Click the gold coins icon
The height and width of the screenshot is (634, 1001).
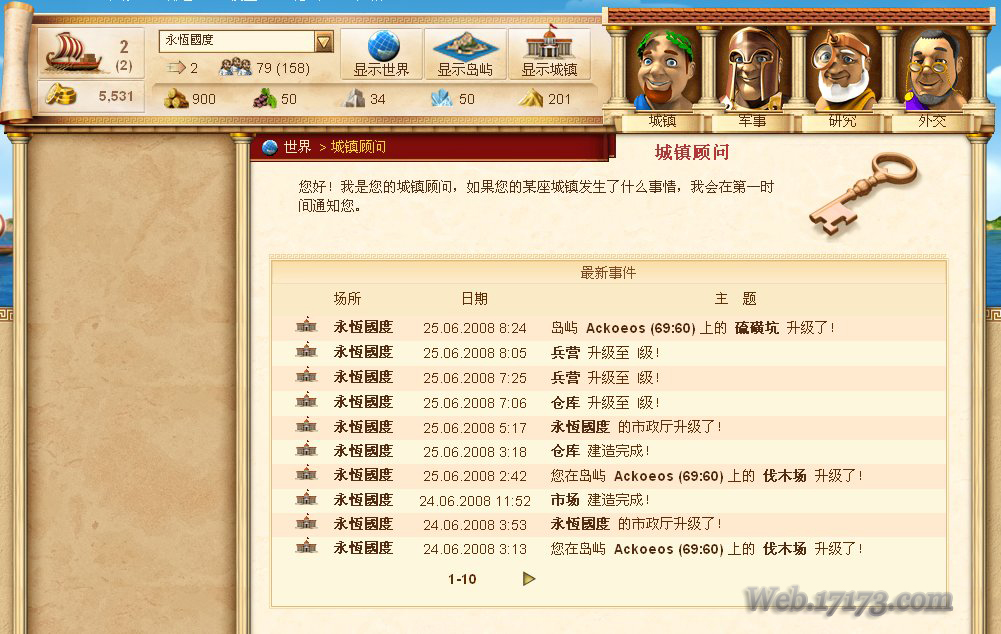[61, 95]
